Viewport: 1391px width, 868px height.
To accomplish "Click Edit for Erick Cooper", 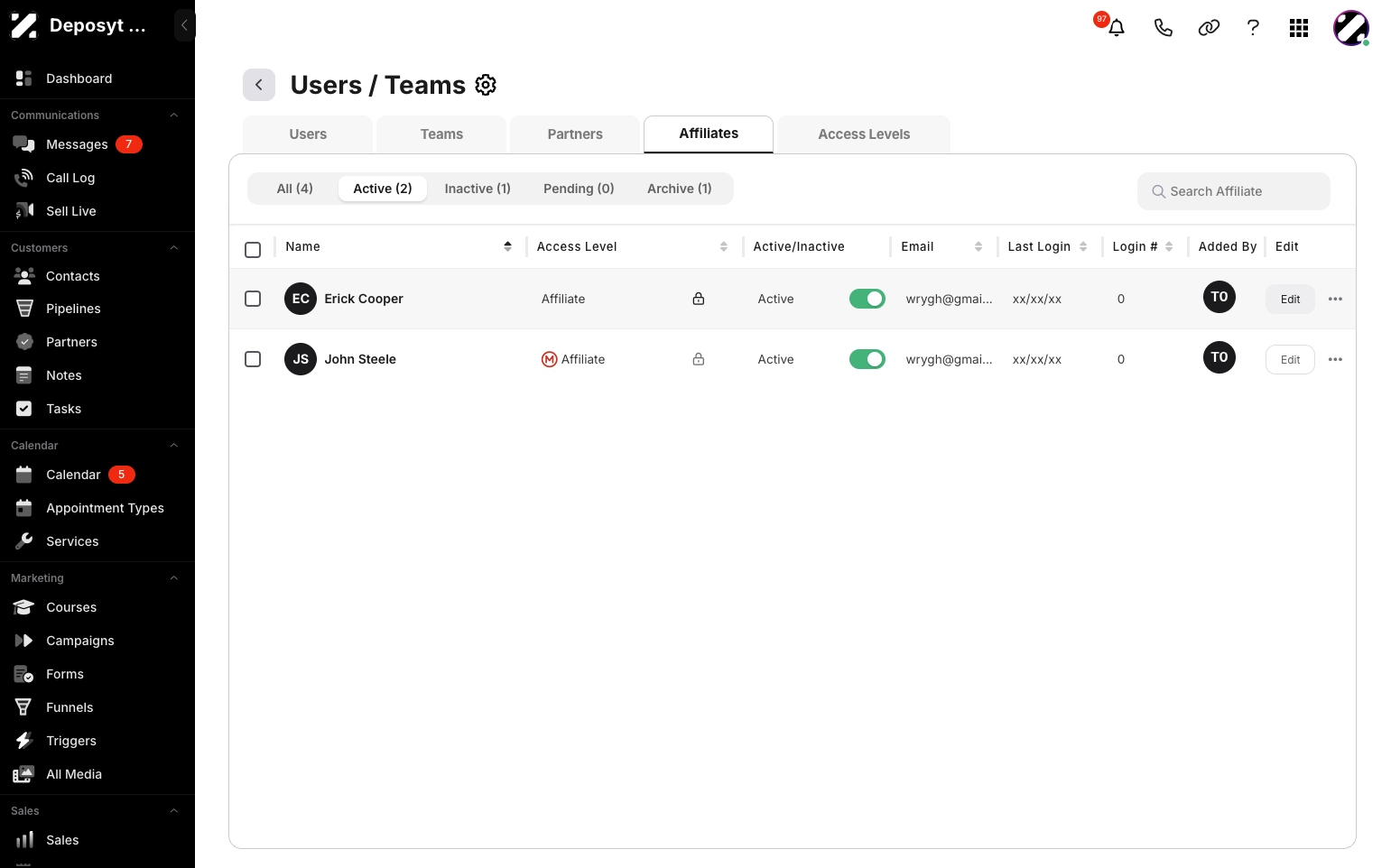I will click(x=1290, y=299).
